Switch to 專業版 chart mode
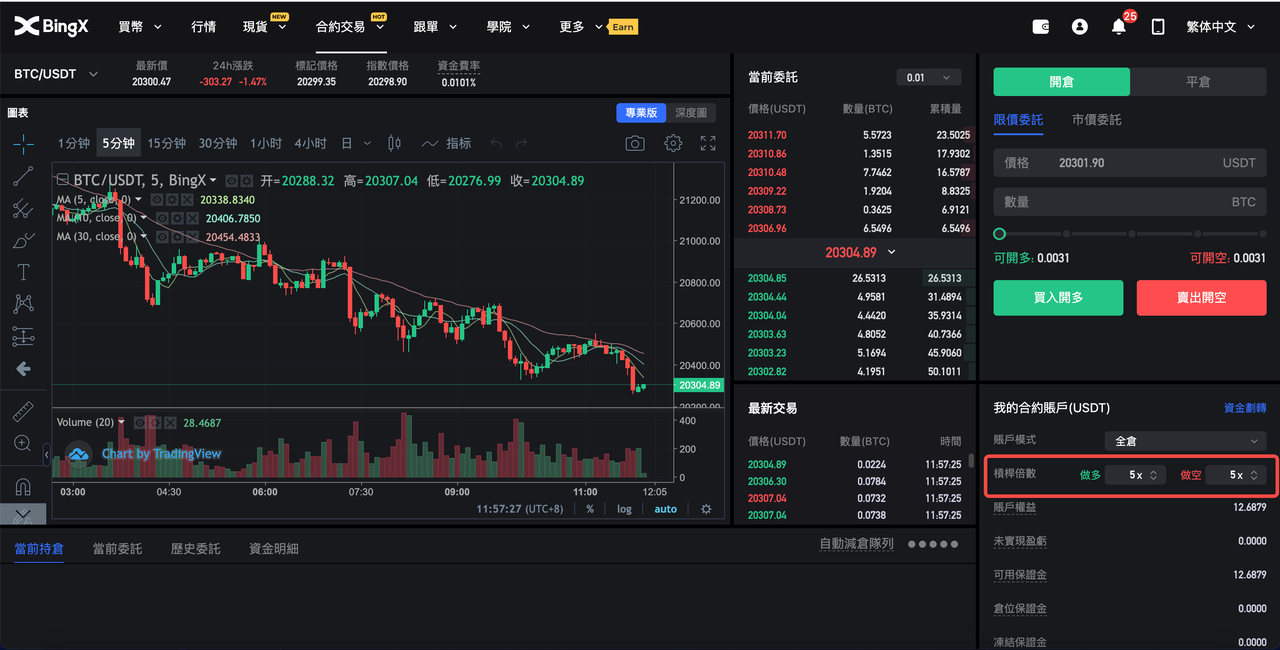1280x650 pixels. point(640,113)
